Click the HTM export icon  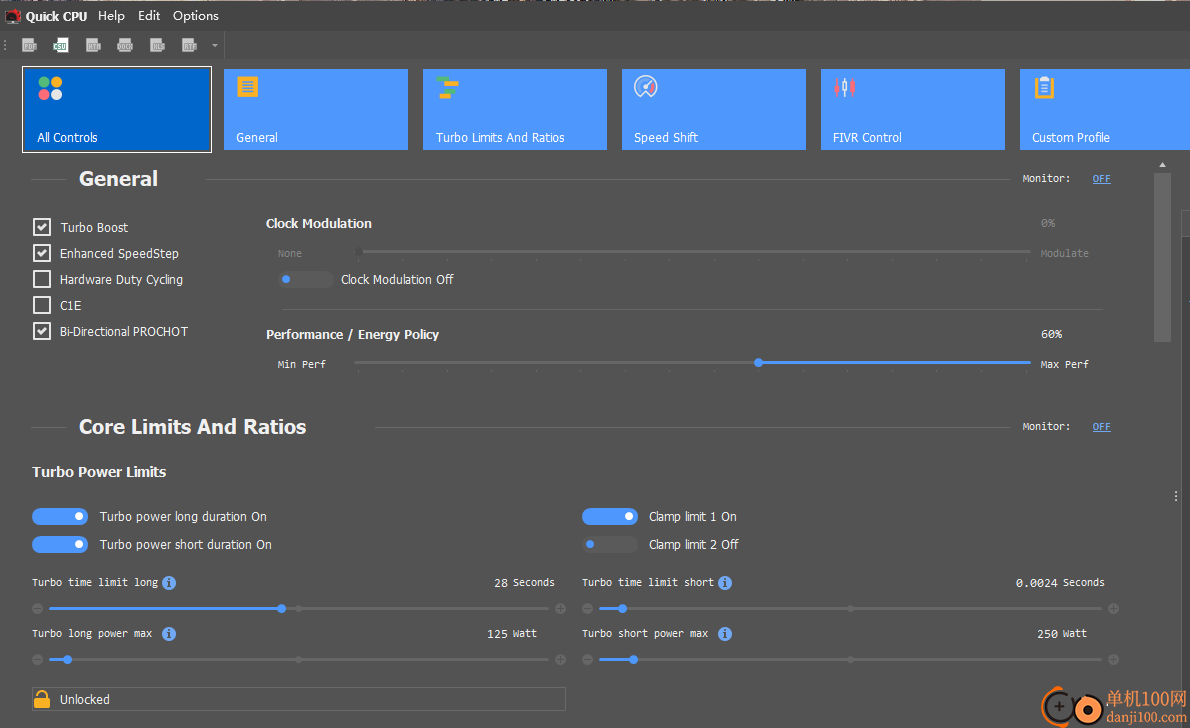point(93,46)
